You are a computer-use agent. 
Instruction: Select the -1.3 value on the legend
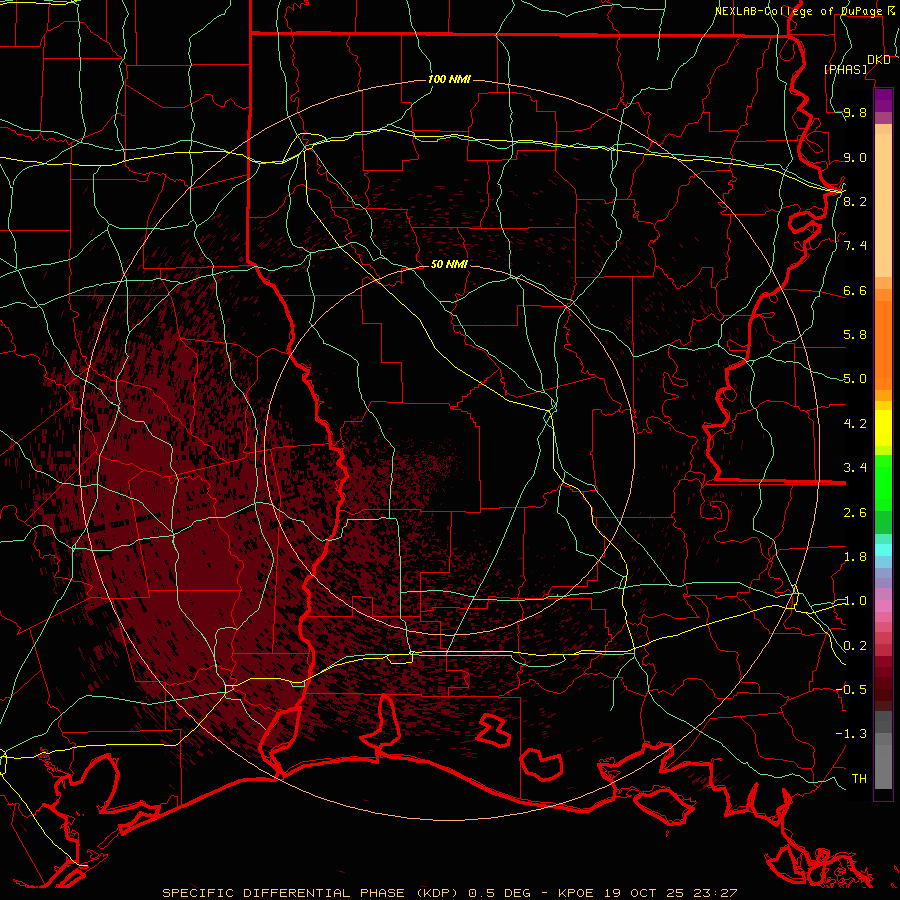pos(851,734)
